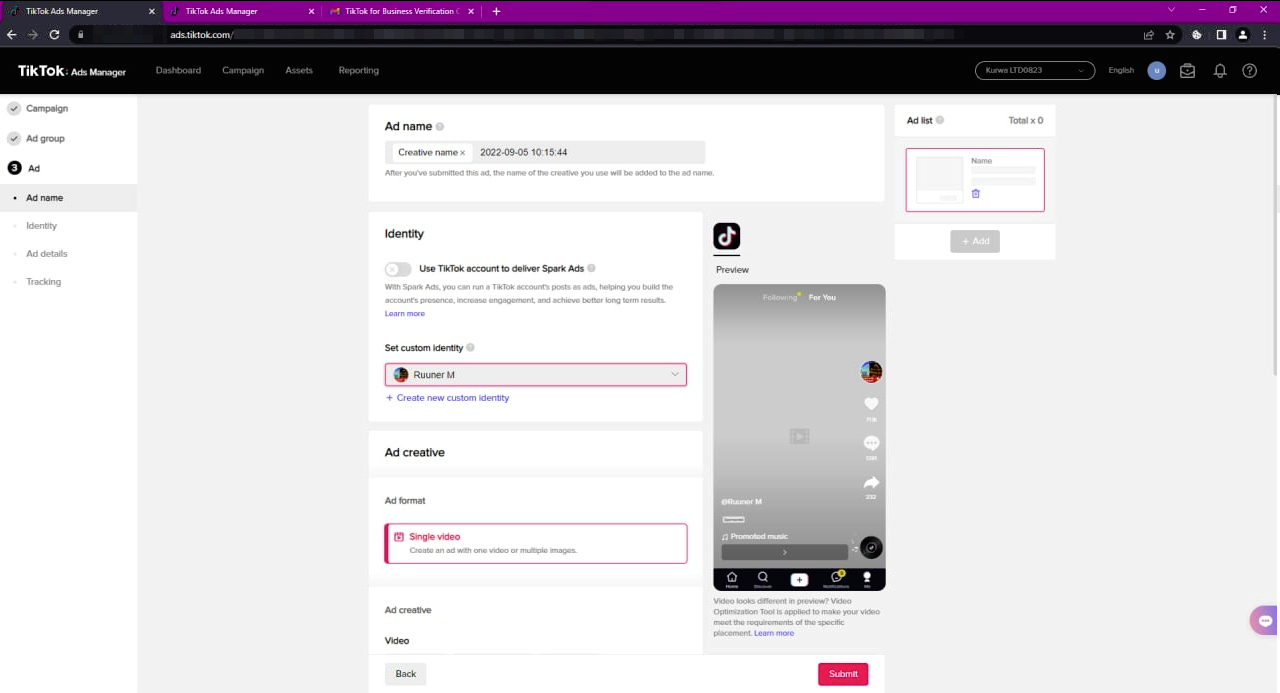Switch to the second TikTok Ads Manager tab
This screenshot has height=693, width=1280.
[x=241, y=11]
